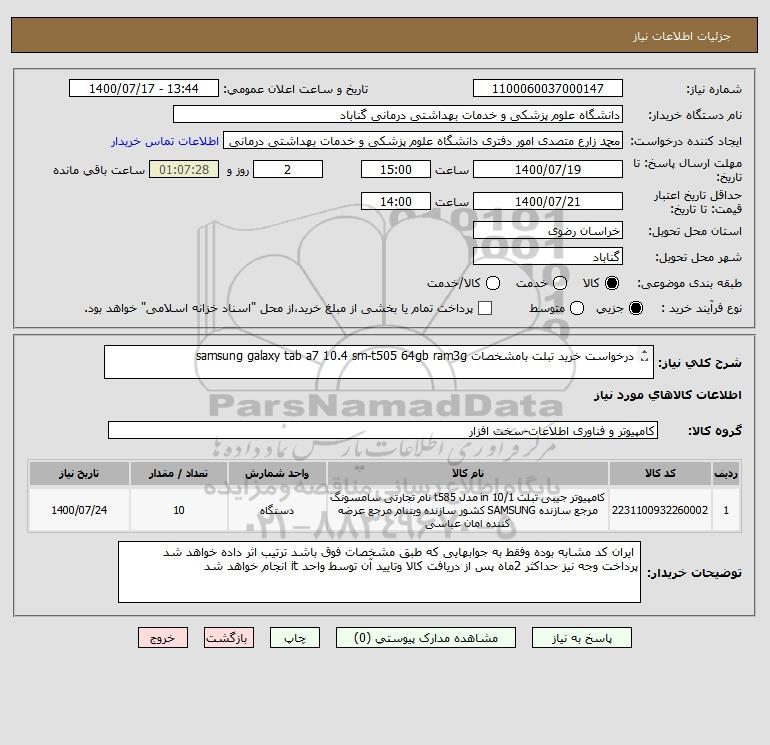Click the need date cell 1400/07/24
Screen dimensions: 770x745
[79, 510]
